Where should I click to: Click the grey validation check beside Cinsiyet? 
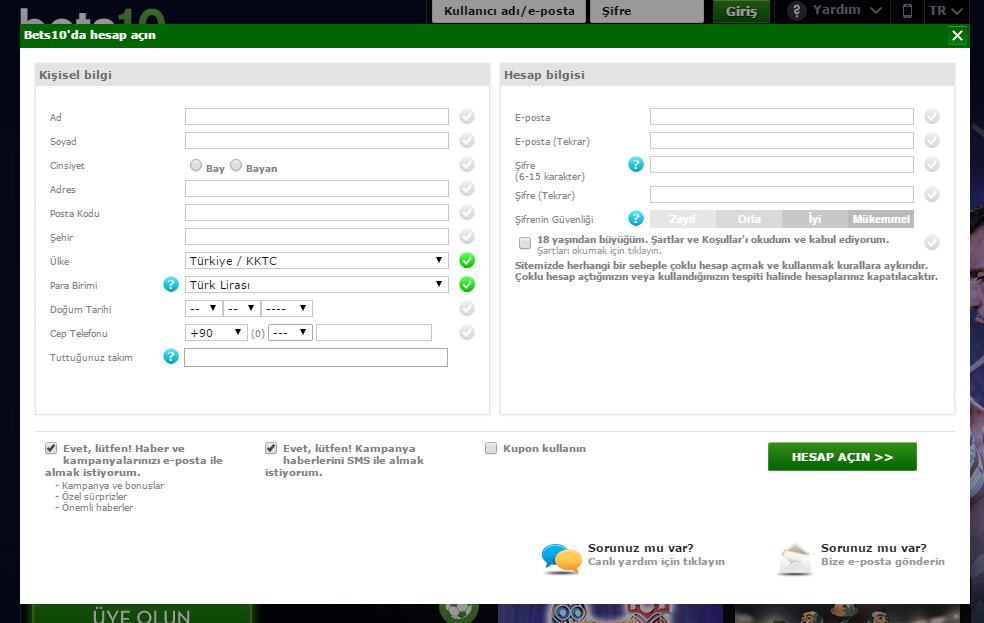tap(467, 164)
